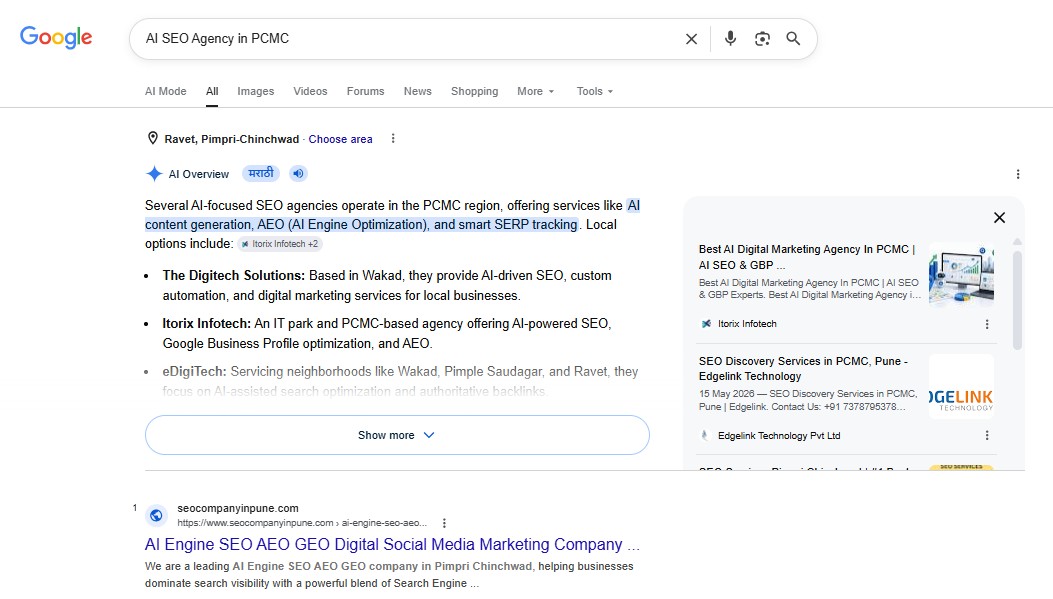The height and width of the screenshot is (599, 1053).
Task: Open SEO Discovery Services in PCMC, Pune link
Action: (x=803, y=369)
